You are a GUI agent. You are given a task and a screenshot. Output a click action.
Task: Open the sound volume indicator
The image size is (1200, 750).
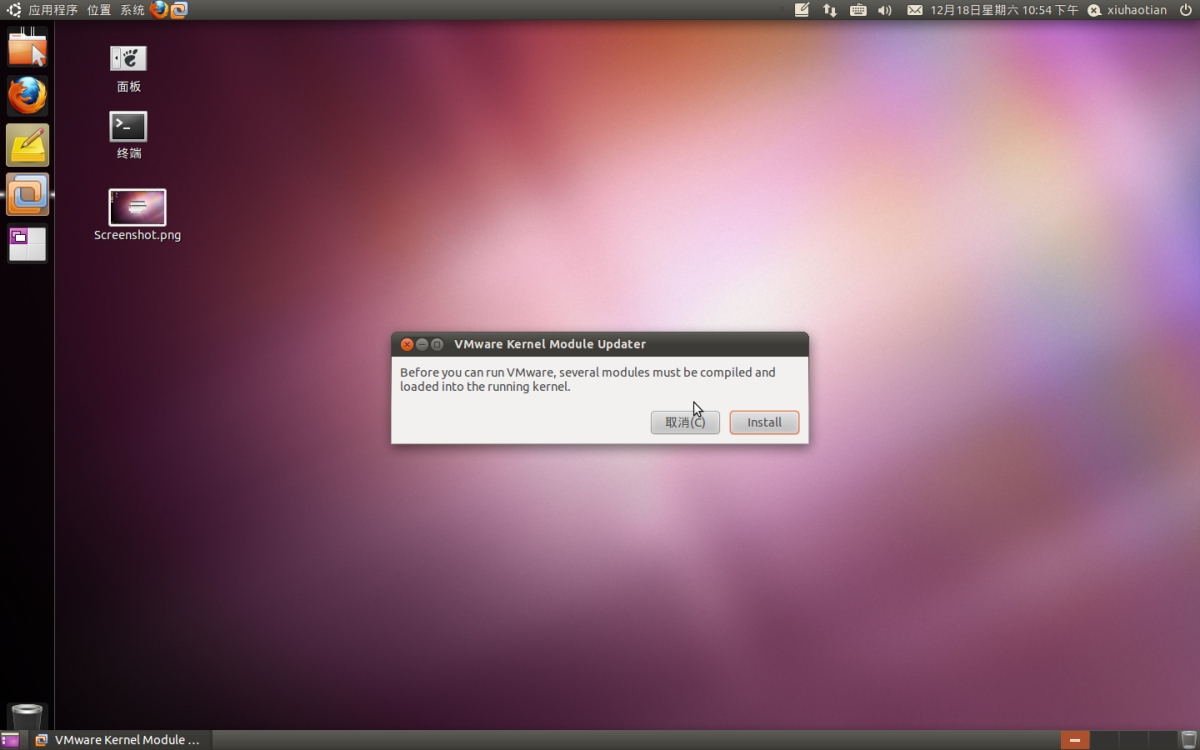pyautogui.click(x=885, y=10)
